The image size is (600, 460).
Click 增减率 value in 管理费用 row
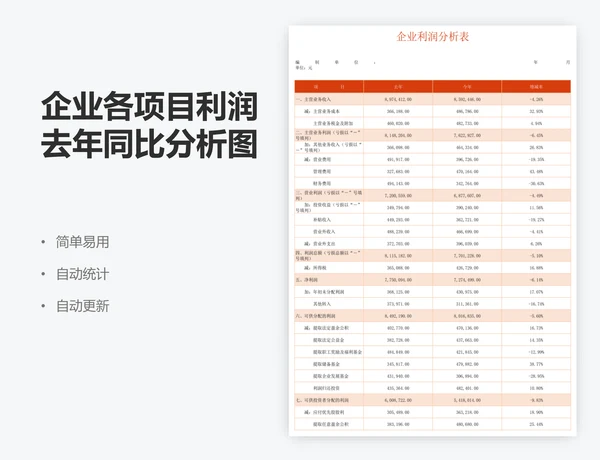(536, 172)
